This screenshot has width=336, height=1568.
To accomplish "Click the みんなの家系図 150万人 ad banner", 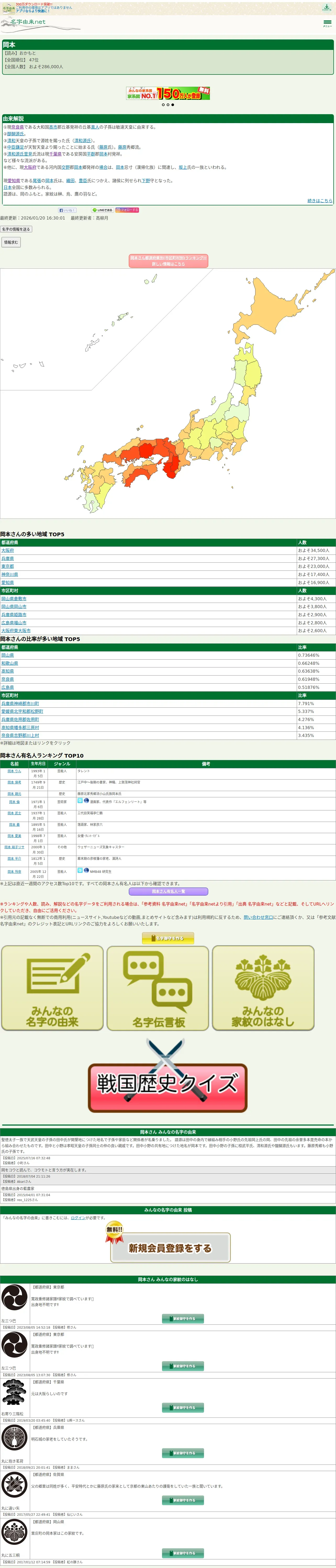I will [168, 93].
